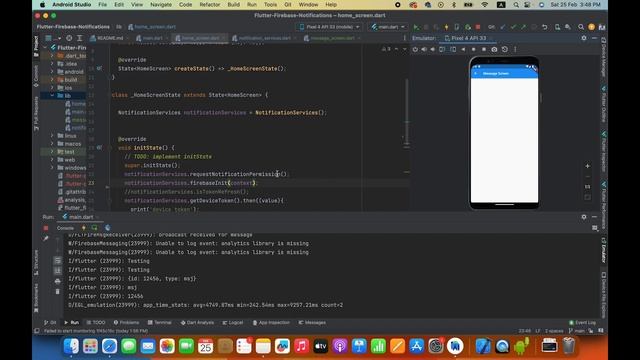Open emulator extended controls three-dot menu
The width and height of the screenshot is (640, 360).
[x=515, y=49]
